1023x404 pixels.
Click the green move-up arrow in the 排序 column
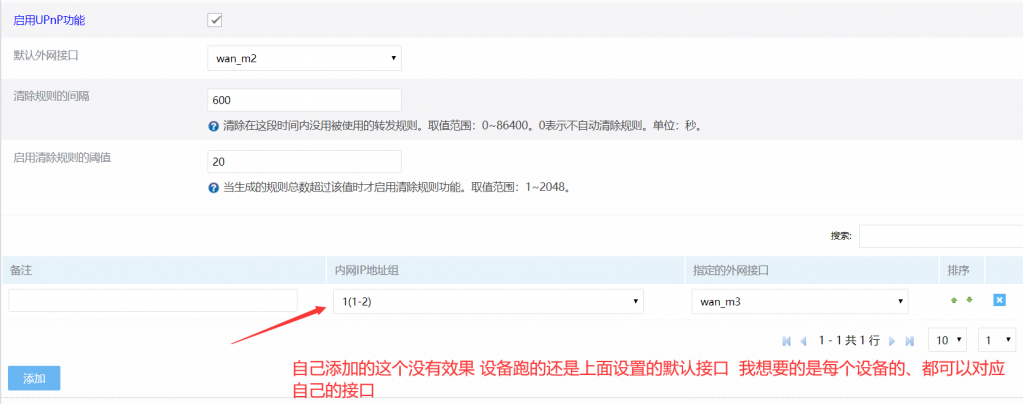(x=953, y=300)
